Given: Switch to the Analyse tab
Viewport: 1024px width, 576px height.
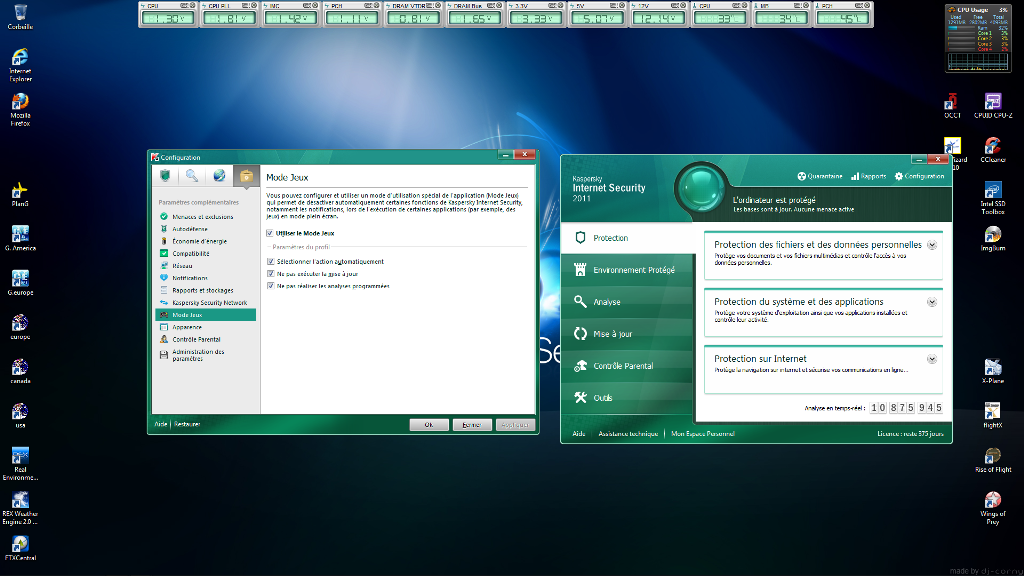Looking at the screenshot, I should [627, 302].
